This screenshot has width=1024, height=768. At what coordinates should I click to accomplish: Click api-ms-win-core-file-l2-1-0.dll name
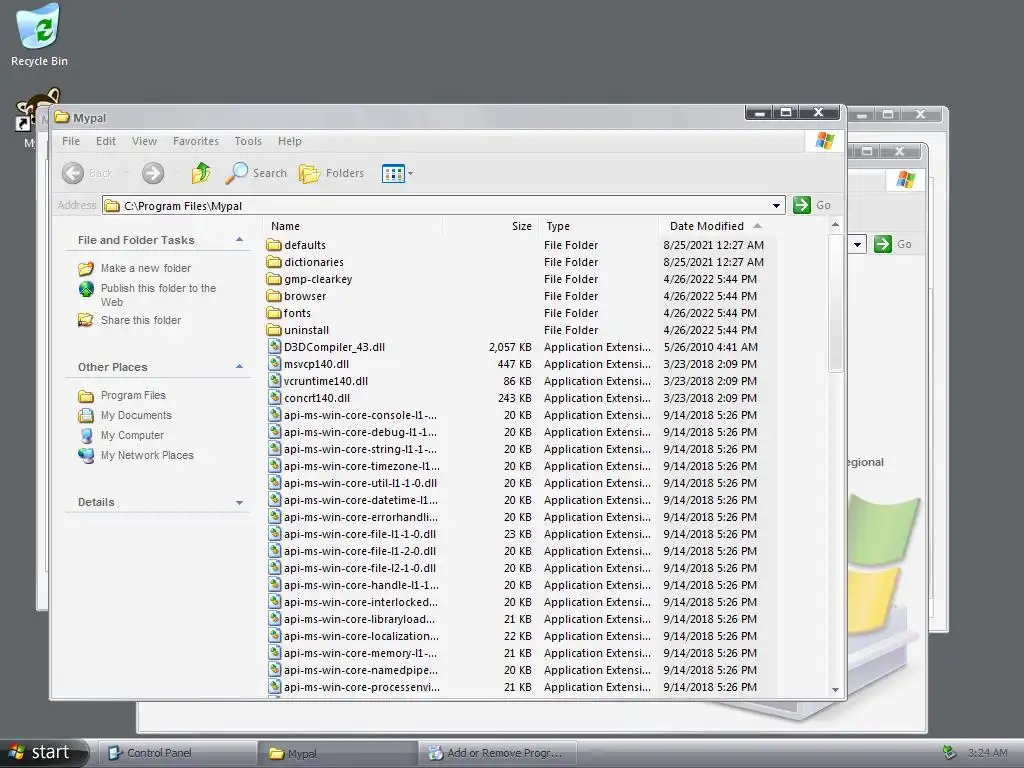(x=360, y=568)
